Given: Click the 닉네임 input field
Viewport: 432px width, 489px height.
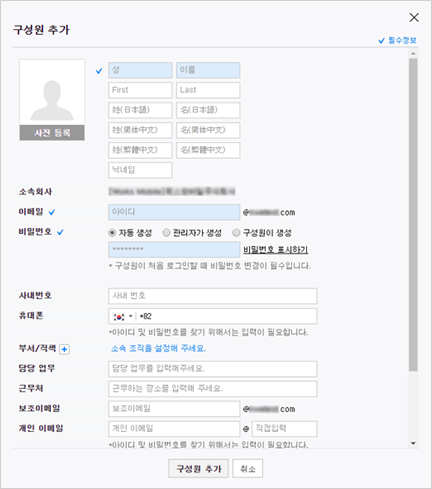Looking at the screenshot, I should (140, 170).
